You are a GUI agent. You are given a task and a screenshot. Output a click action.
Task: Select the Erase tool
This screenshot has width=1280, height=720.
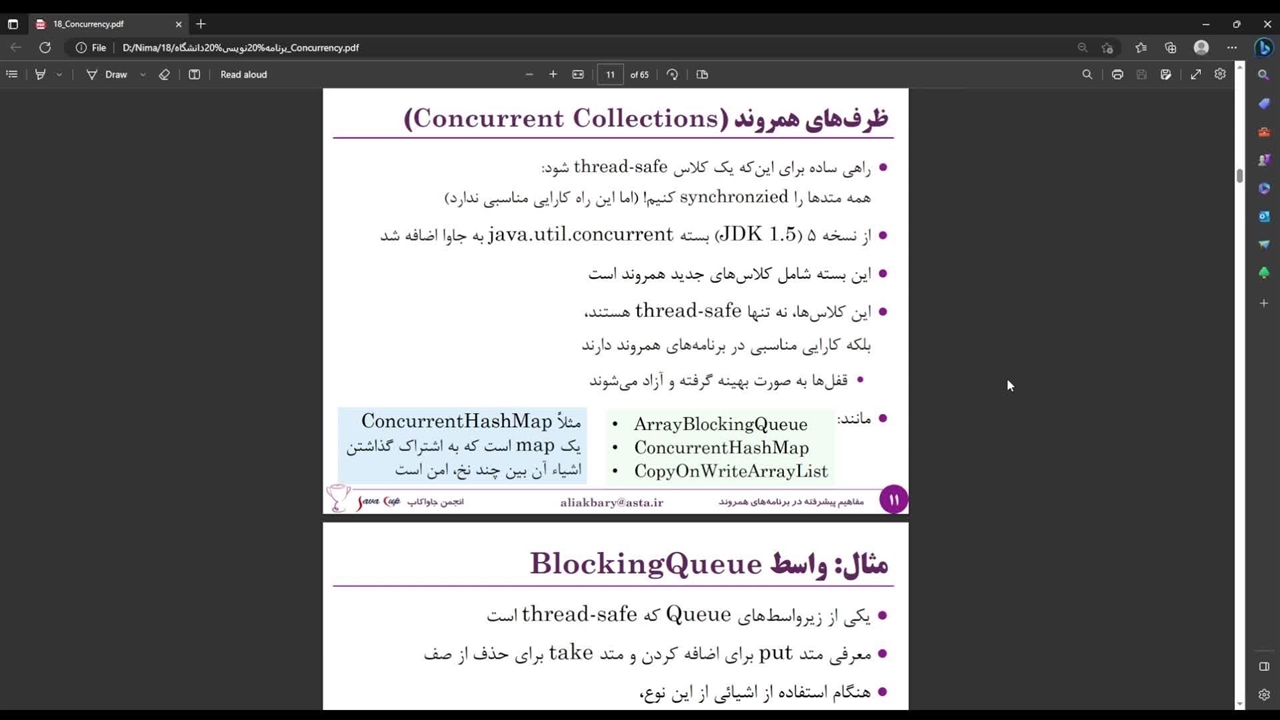[x=165, y=74]
